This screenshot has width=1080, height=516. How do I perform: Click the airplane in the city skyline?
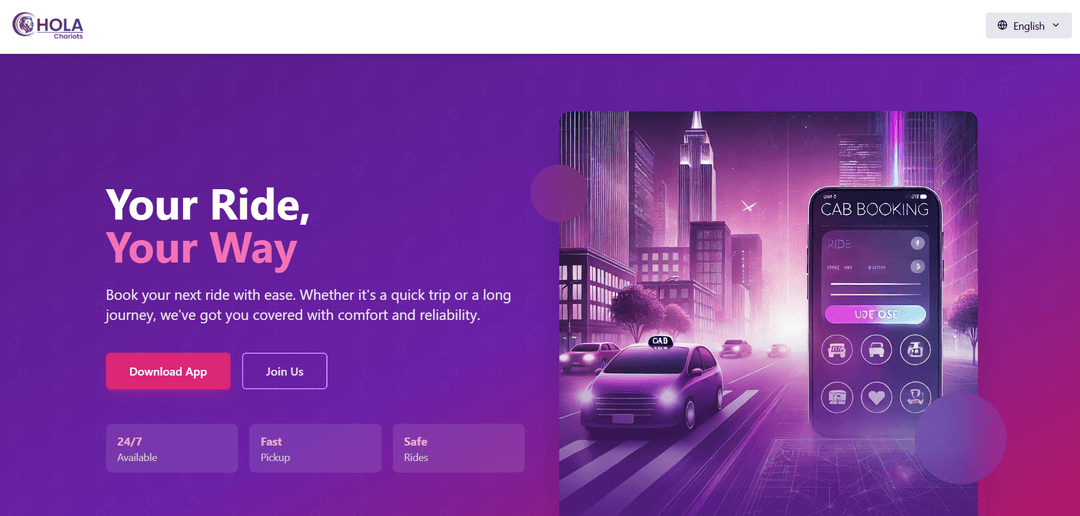[x=749, y=205]
